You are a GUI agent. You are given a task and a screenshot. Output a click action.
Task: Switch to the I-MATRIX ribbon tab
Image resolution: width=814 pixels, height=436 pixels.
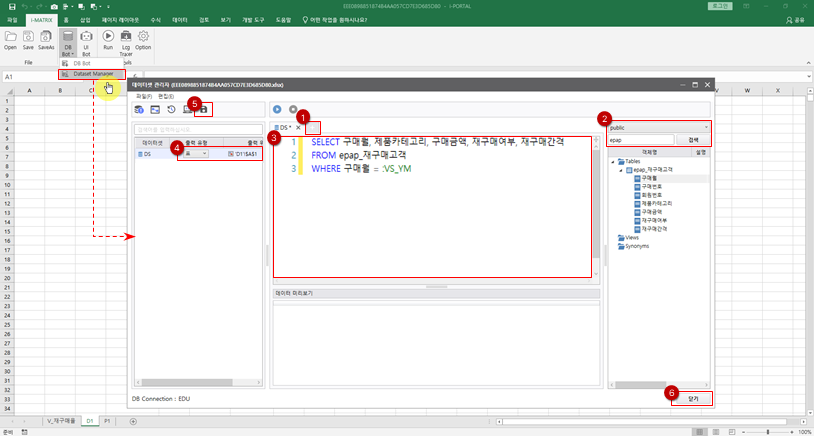coord(40,19)
